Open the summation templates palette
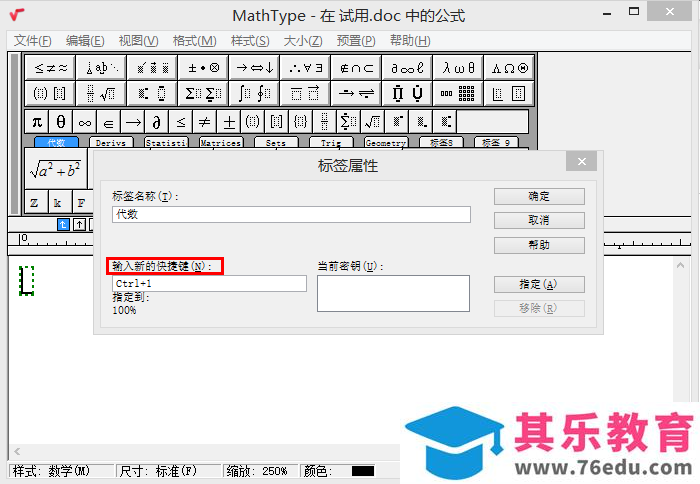The image size is (700, 484). pyautogui.click(x=203, y=93)
